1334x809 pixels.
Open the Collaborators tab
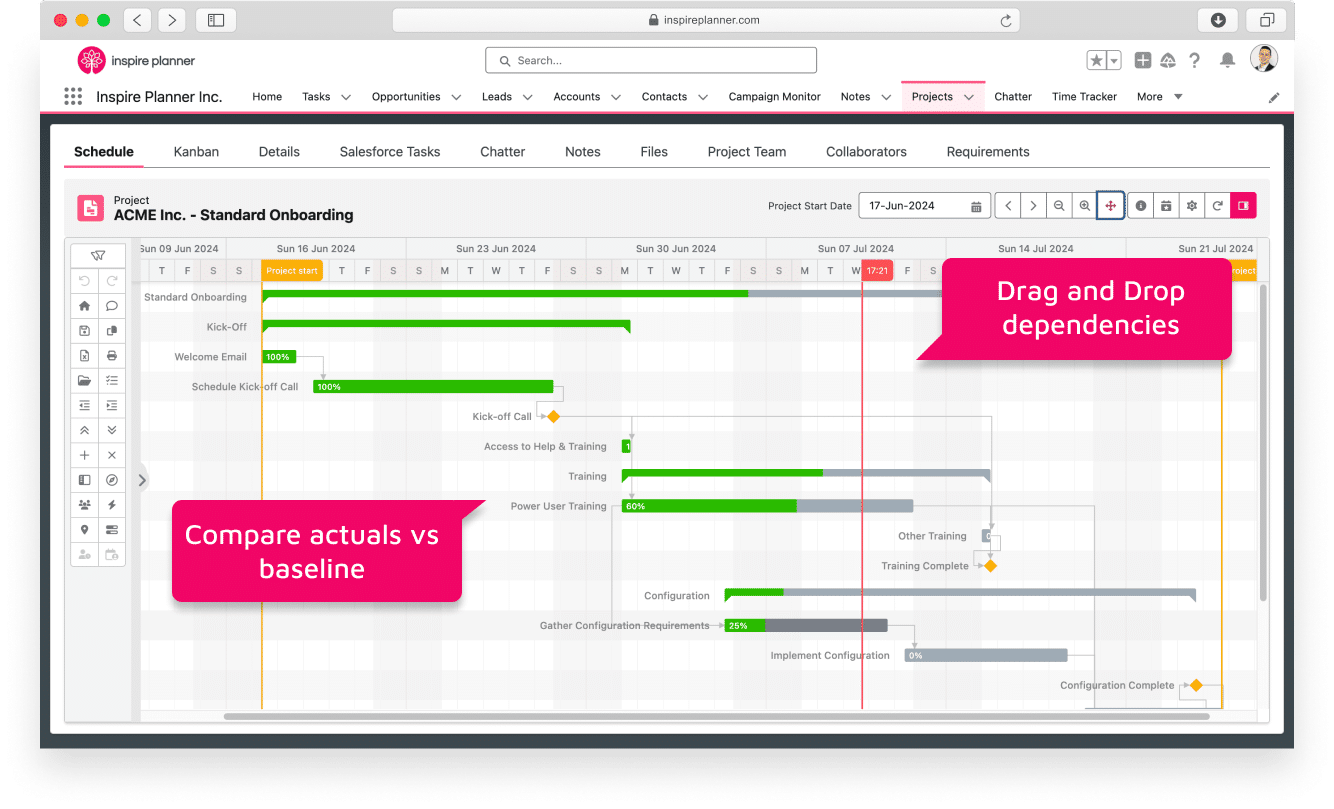tap(866, 152)
